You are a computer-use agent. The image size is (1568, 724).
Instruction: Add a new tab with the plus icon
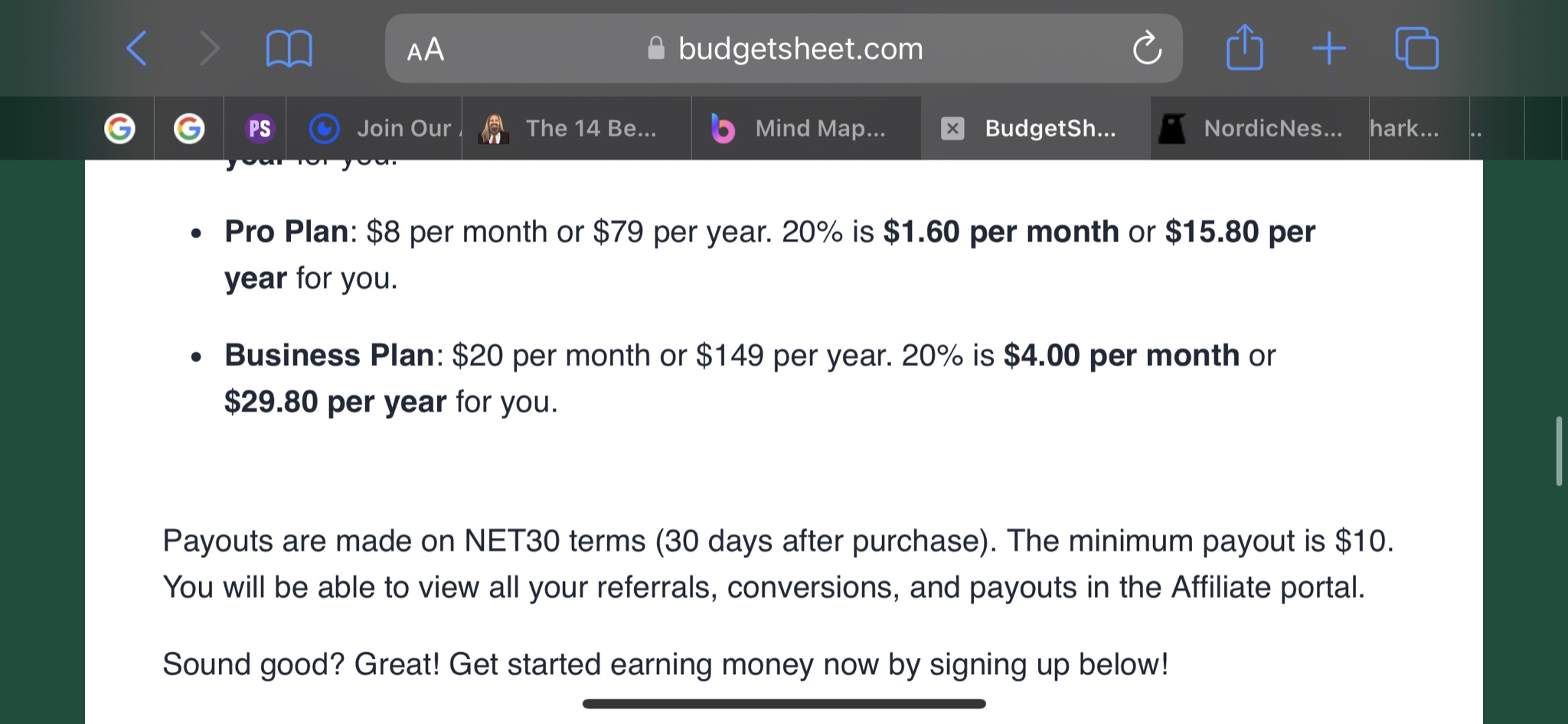pos(1329,48)
